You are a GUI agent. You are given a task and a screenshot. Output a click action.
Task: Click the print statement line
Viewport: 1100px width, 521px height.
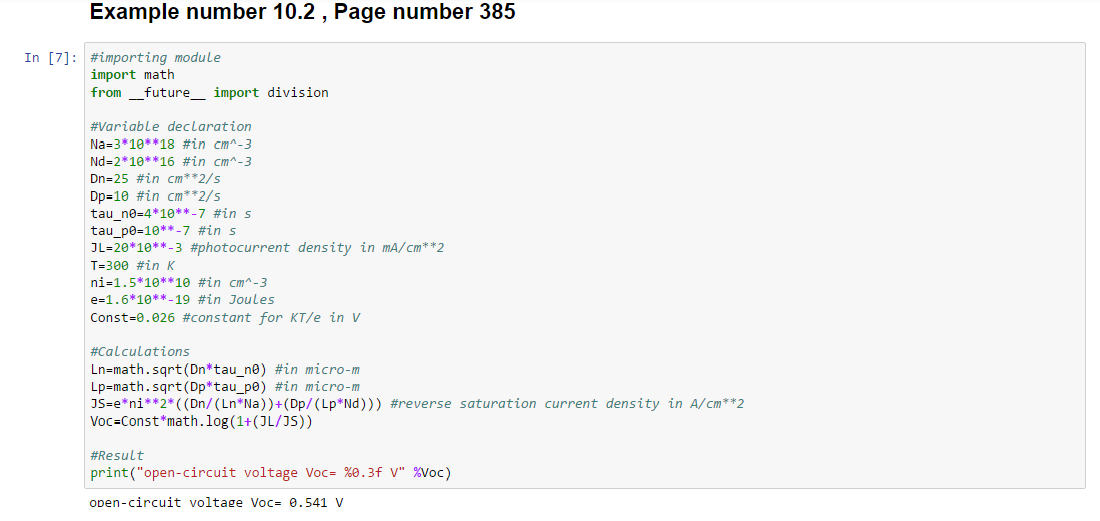coord(270,473)
